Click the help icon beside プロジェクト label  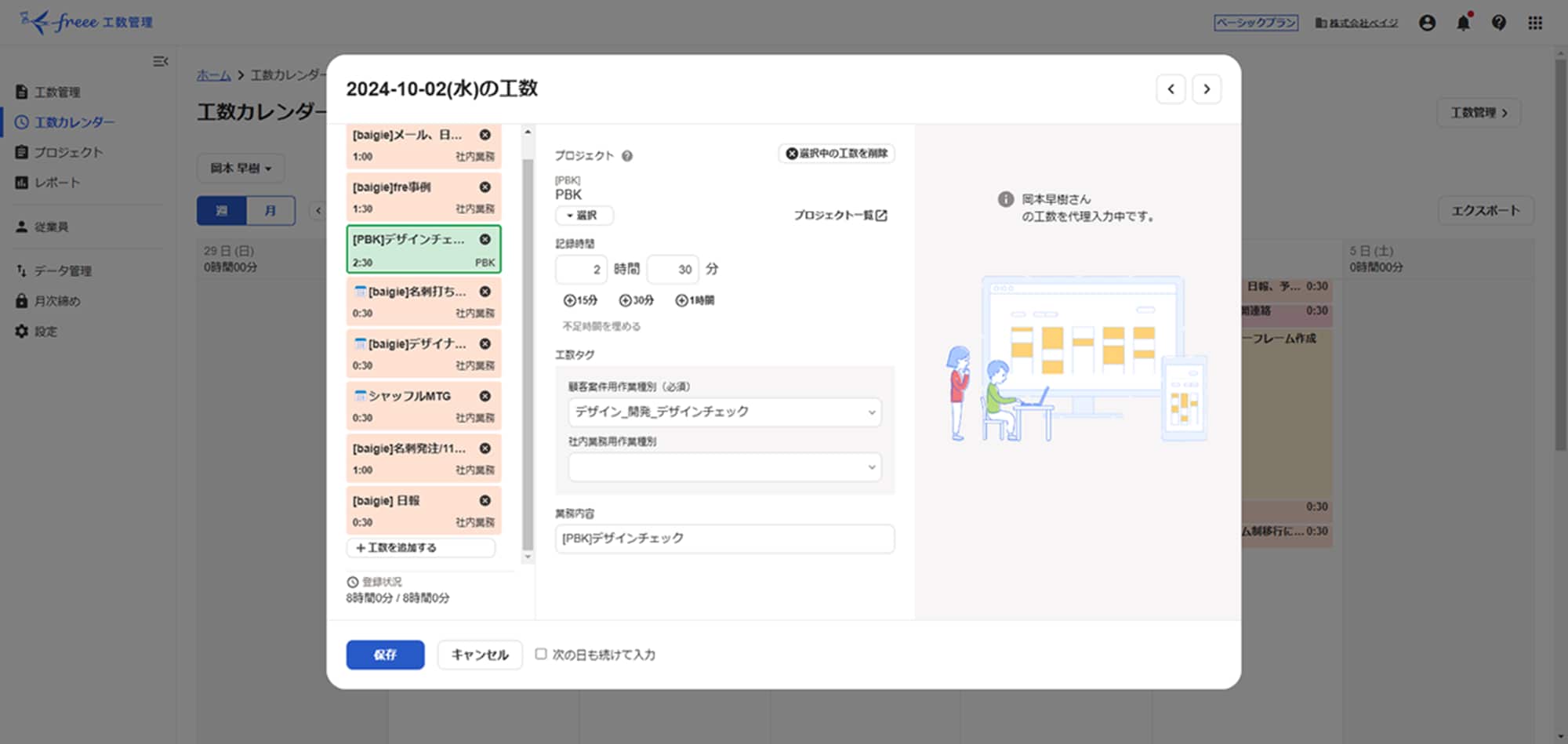627,156
